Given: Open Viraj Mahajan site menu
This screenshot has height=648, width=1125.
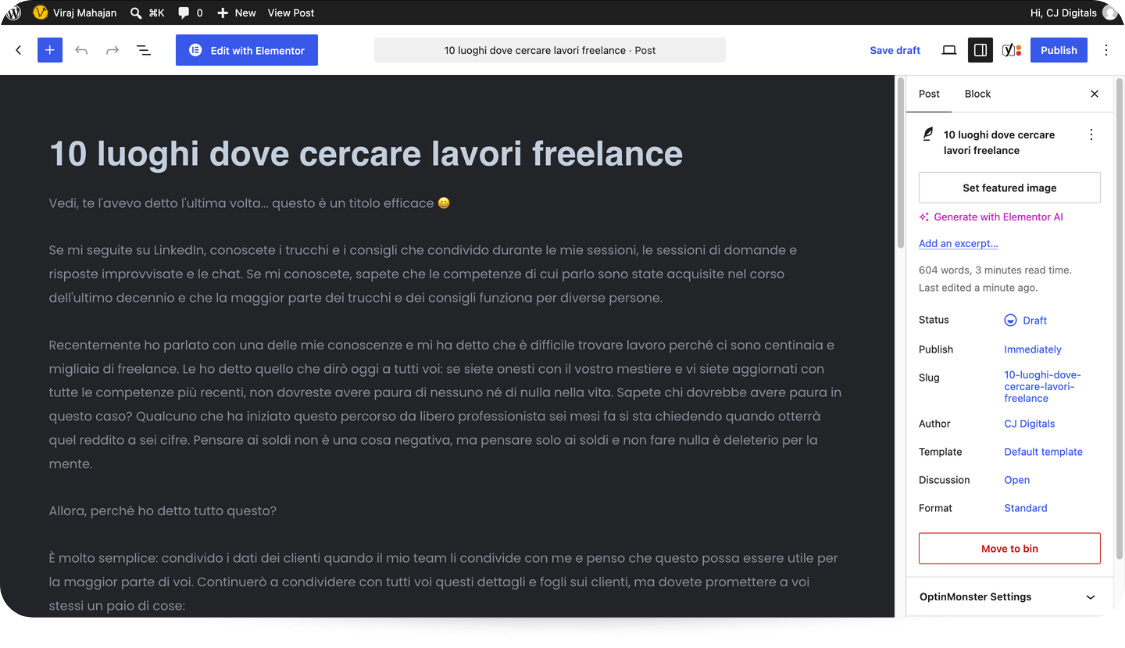Looking at the screenshot, I should click(x=75, y=12).
